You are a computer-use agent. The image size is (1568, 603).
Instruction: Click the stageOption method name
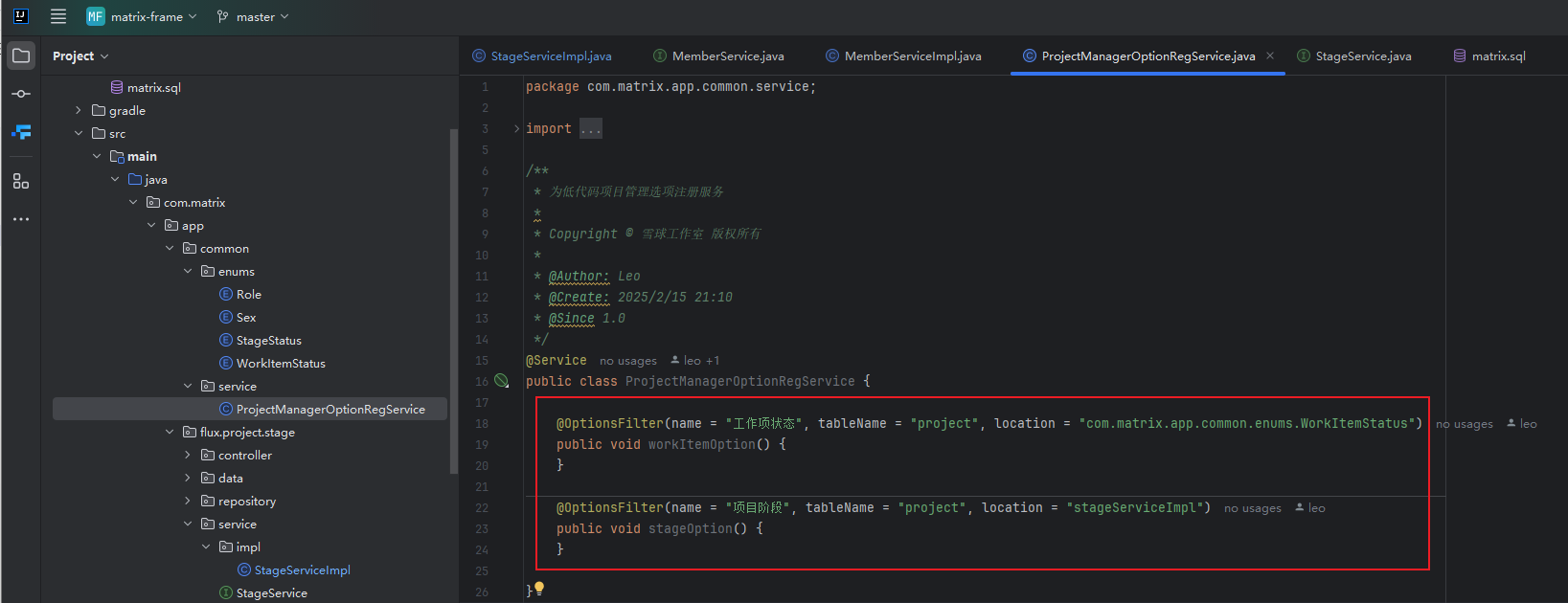(x=691, y=528)
